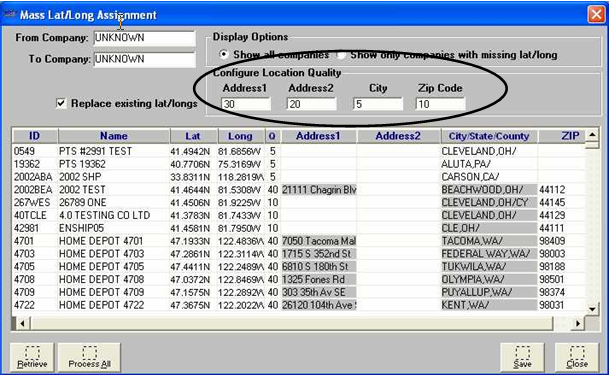This screenshot has height=375, width=609.
Task: Select the HOME DEPOT 4705 row
Action: 299,267
